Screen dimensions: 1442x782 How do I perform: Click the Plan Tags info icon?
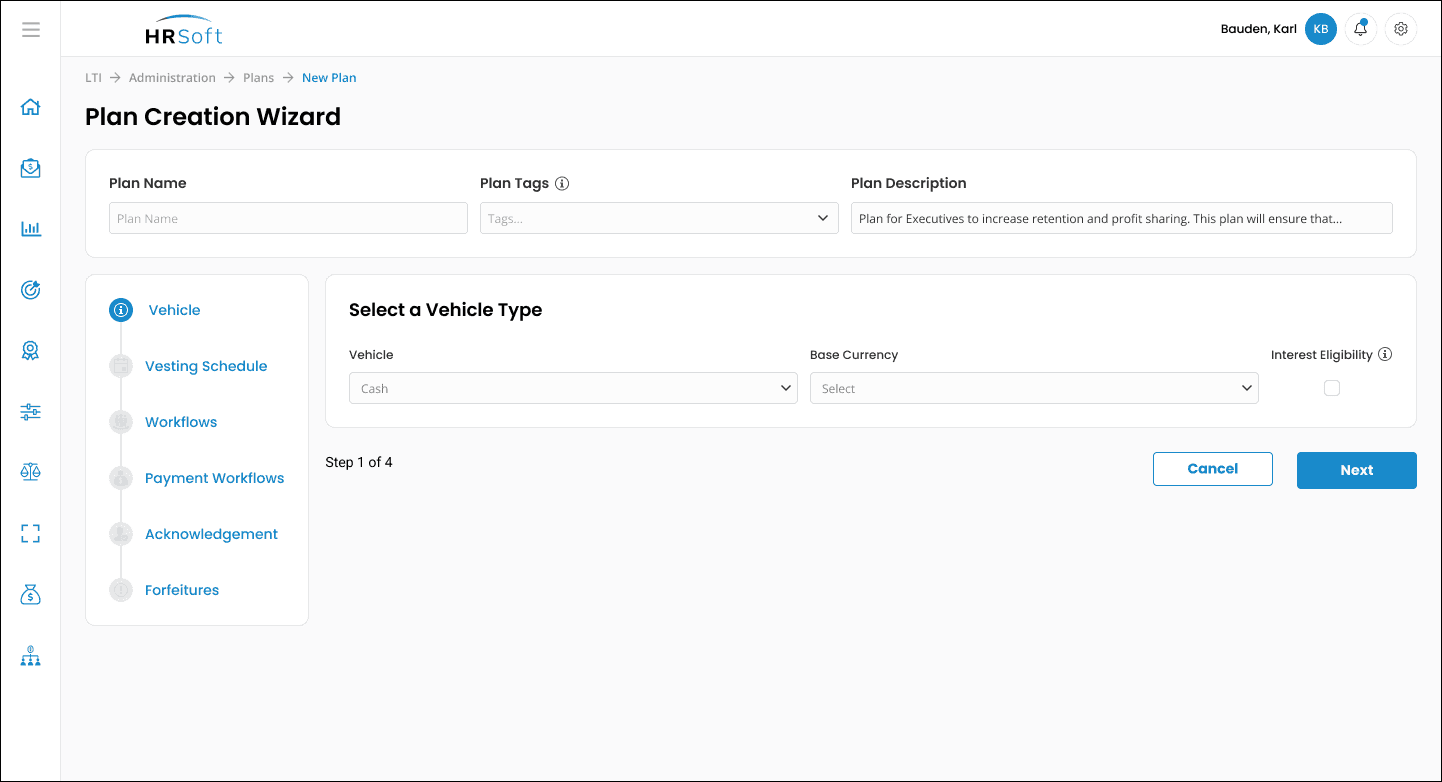562,183
